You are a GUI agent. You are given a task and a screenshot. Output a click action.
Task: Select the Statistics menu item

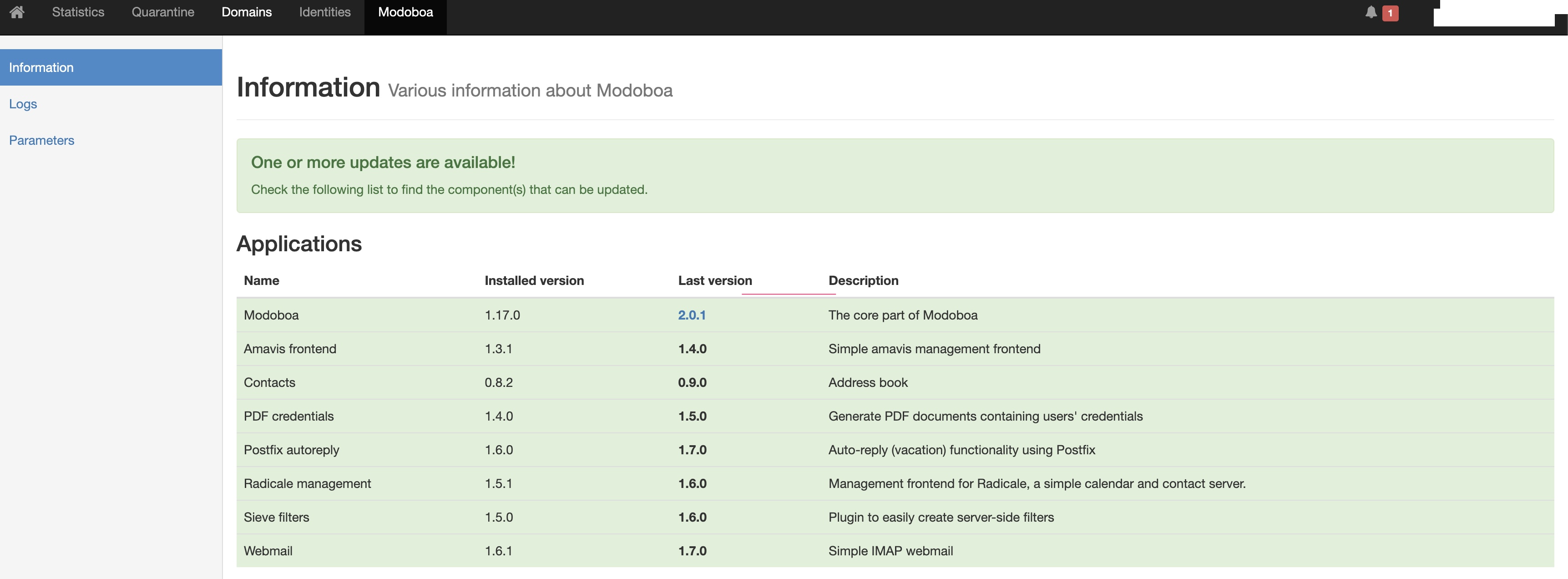(77, 11)
